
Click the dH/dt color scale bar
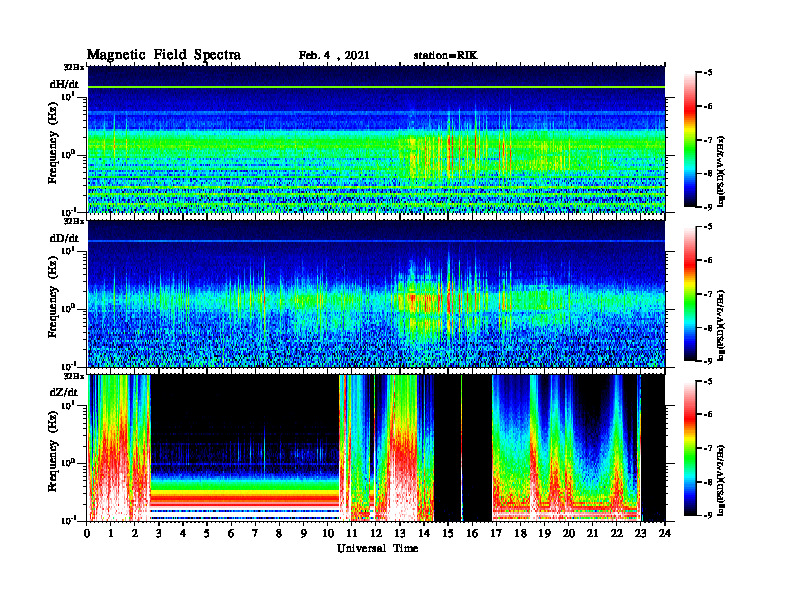coord(690,140)
